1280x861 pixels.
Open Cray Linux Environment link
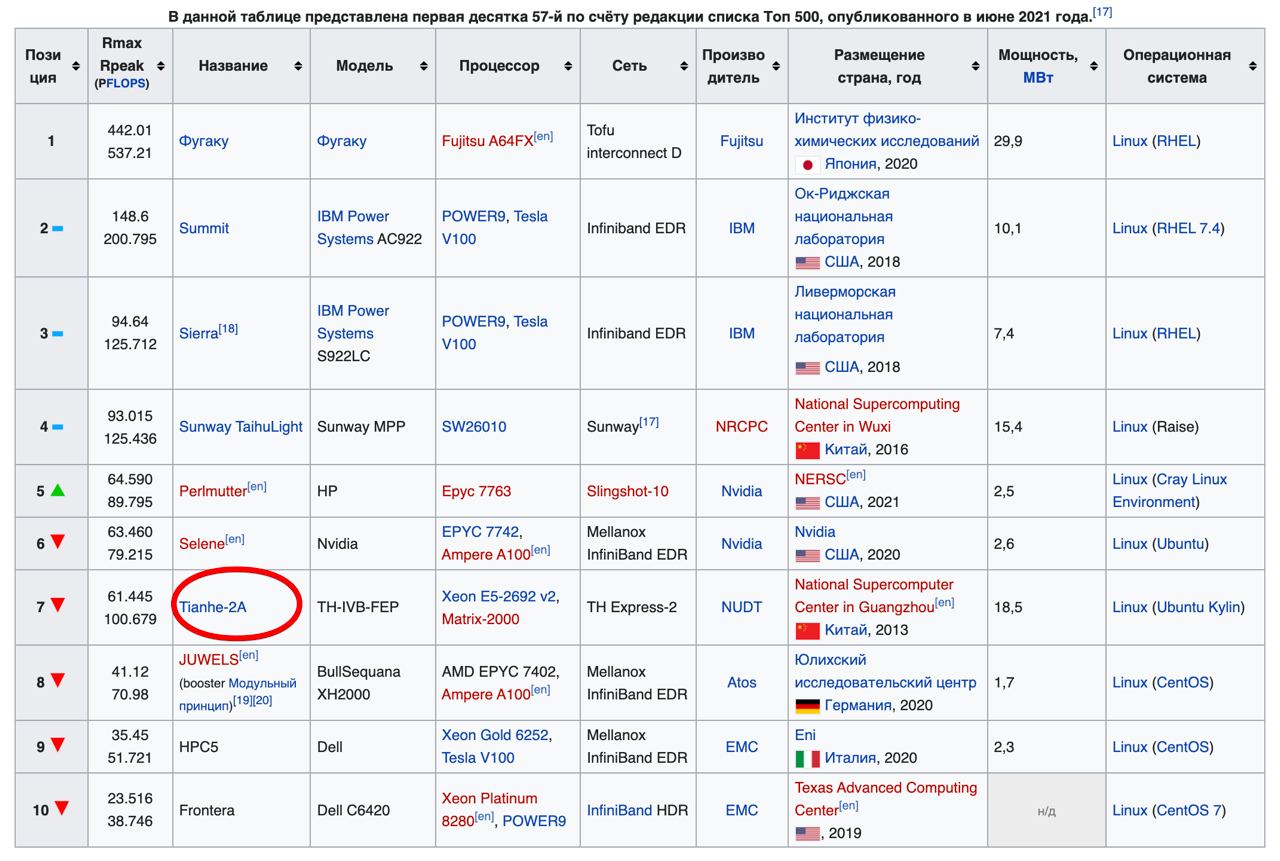pos(1170,491)
